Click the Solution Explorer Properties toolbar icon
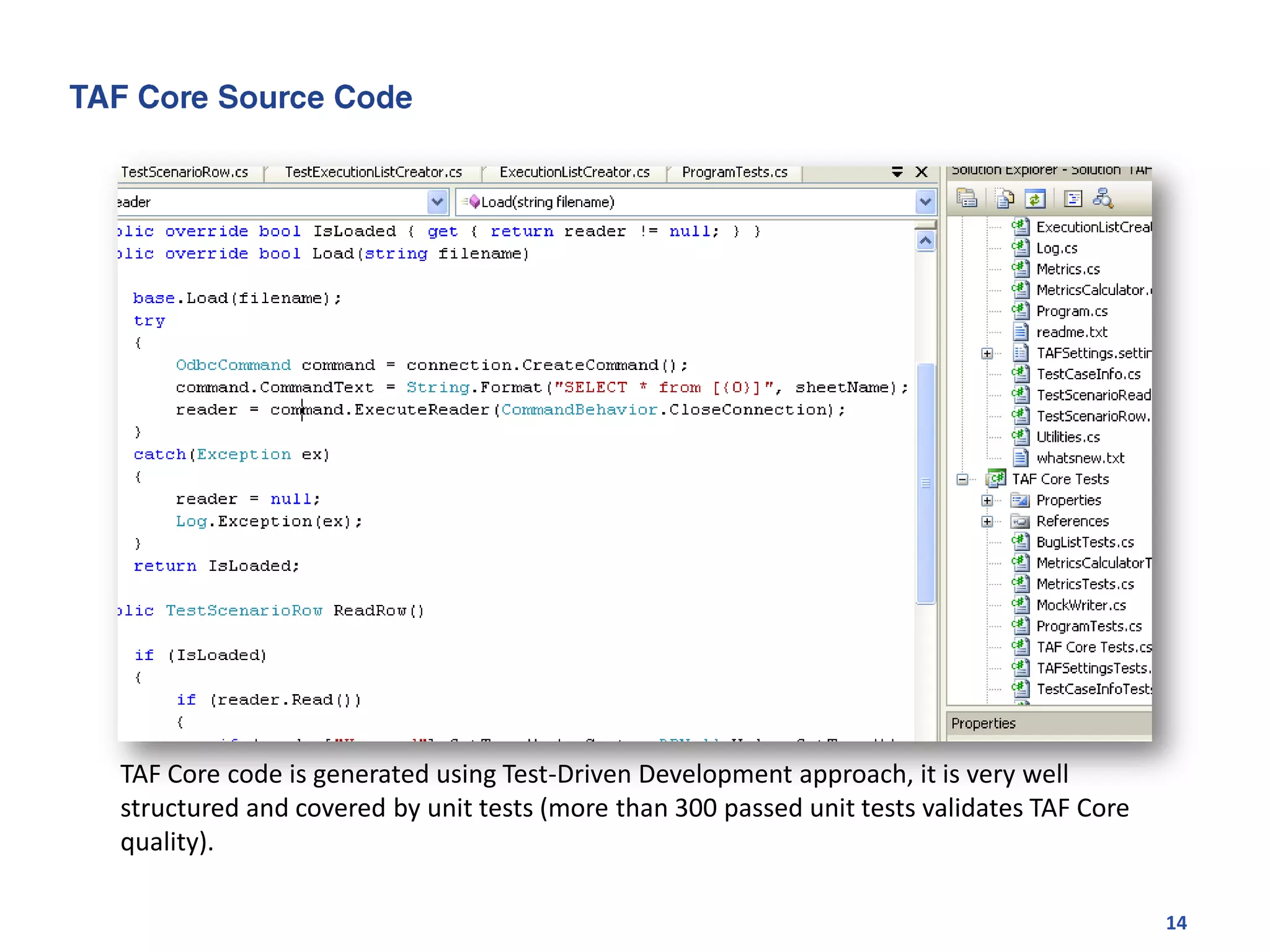The image size is (1270, 952). point(967,198)
